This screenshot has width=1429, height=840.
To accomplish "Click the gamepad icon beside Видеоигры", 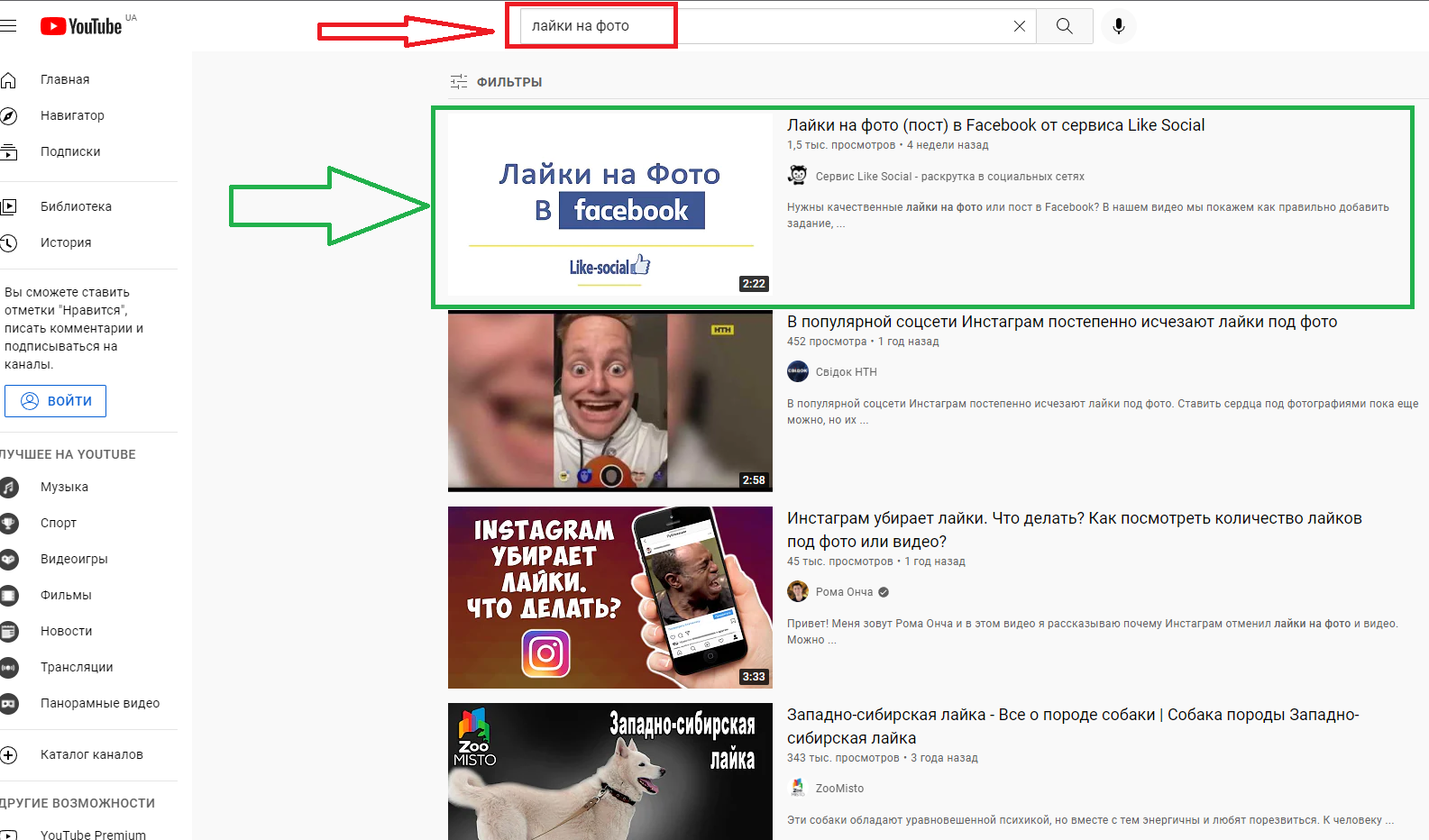I will tap(8, 560).
